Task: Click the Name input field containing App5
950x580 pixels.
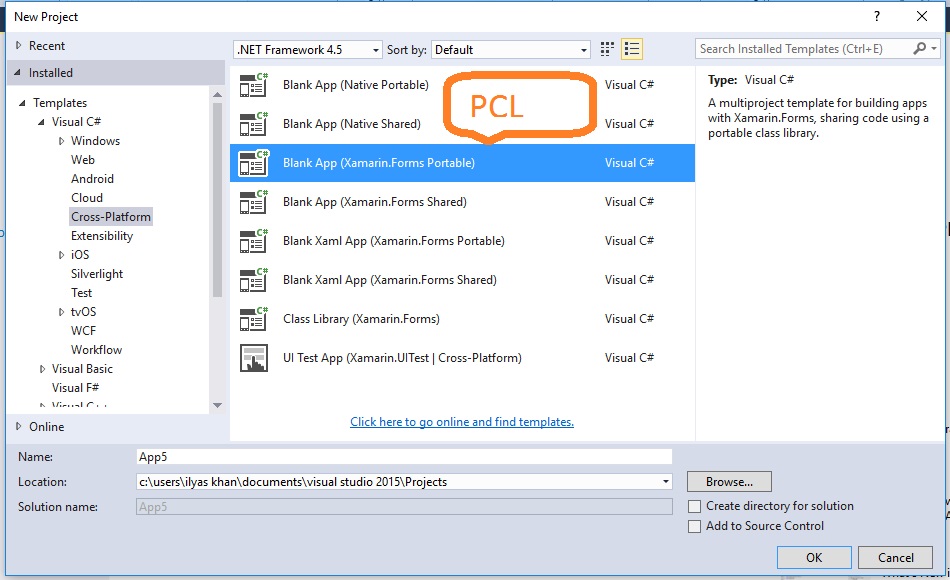Action: pyautogui.click(x=400, y=457)
